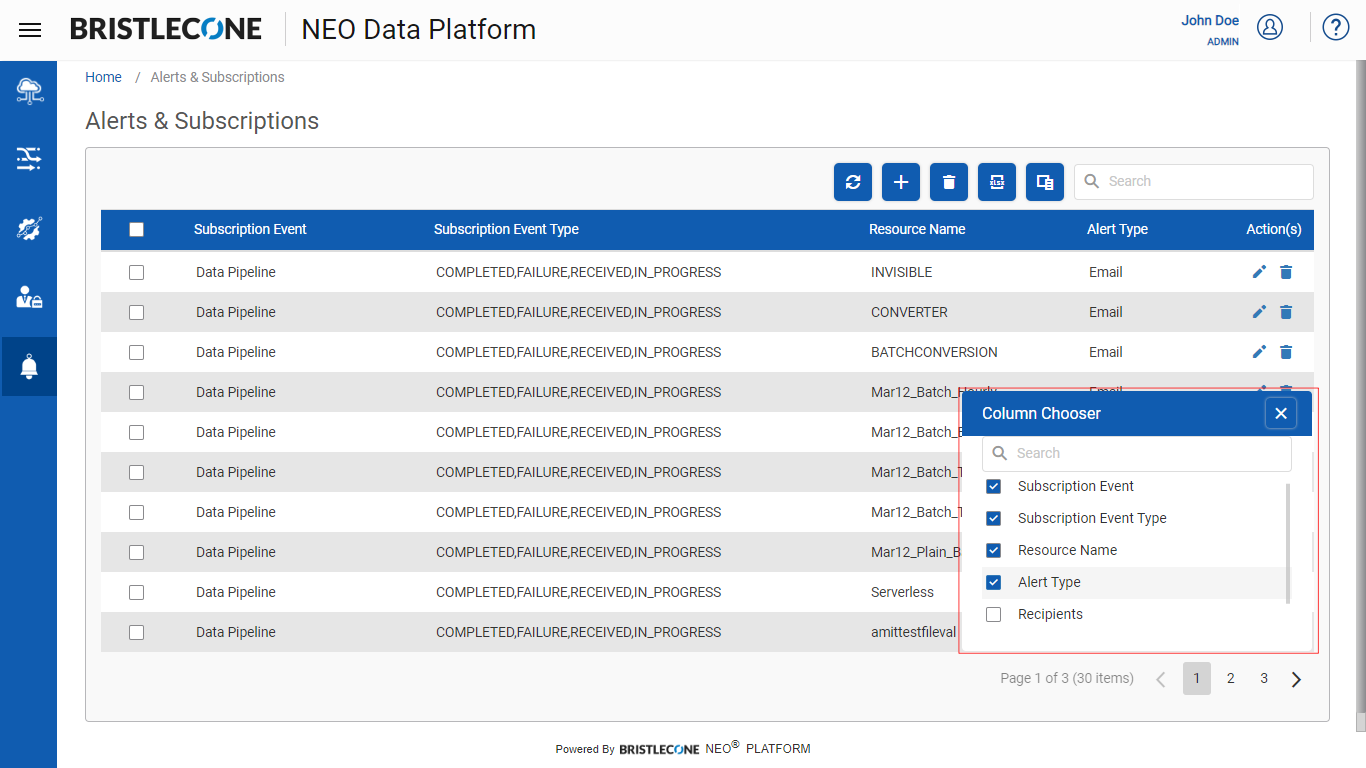Click the Bristlecone logo in header

(166, 29)
